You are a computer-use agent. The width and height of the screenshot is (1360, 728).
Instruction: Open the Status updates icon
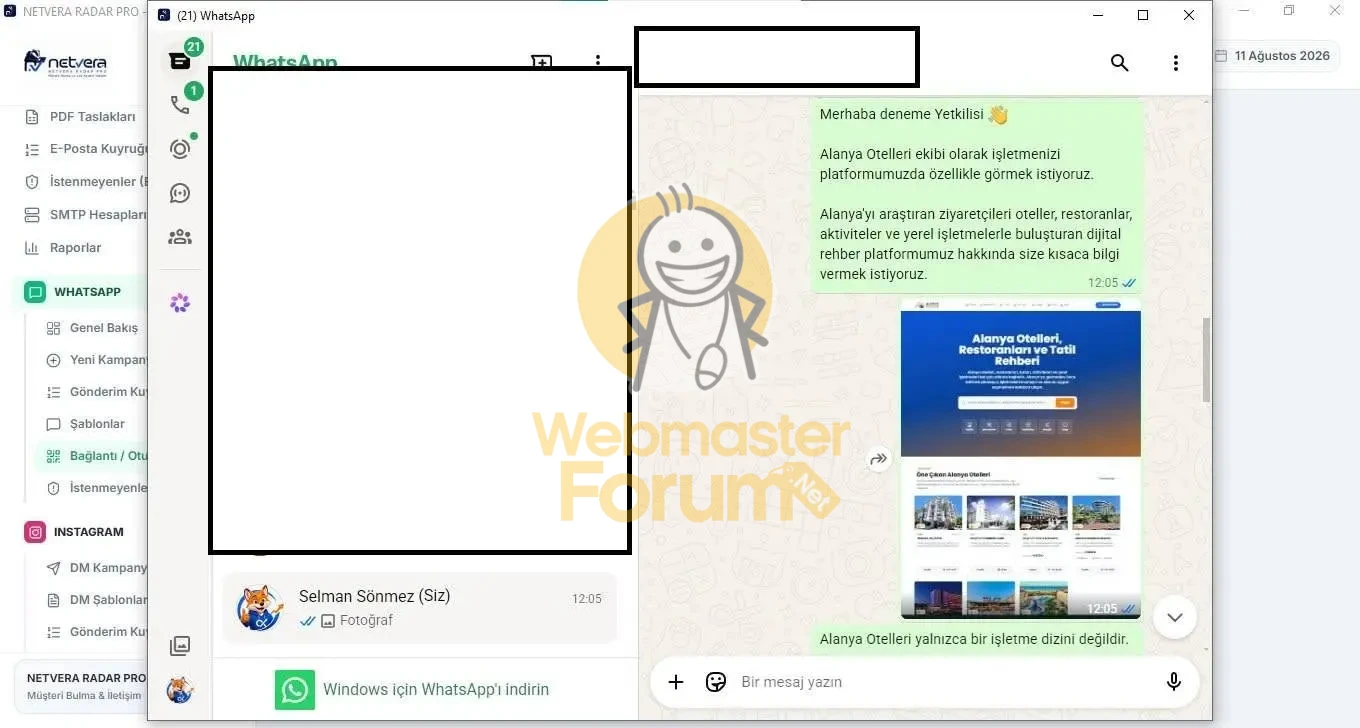180,149
